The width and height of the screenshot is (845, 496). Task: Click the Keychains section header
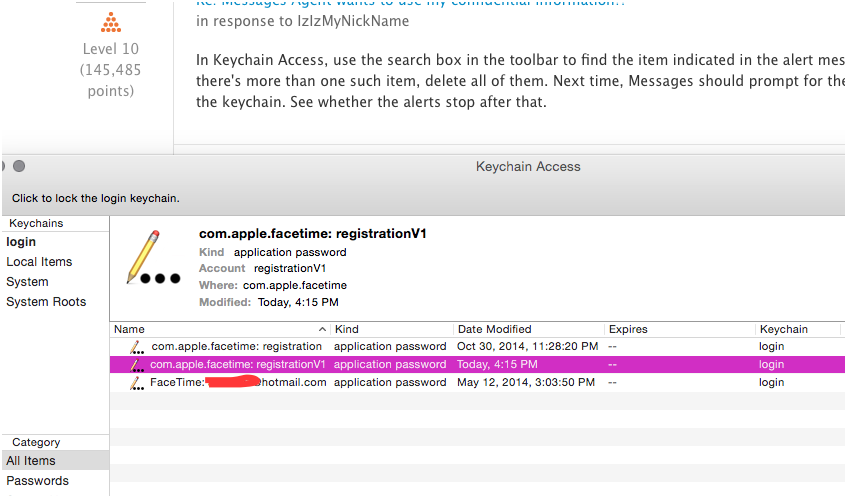[36, 224]
